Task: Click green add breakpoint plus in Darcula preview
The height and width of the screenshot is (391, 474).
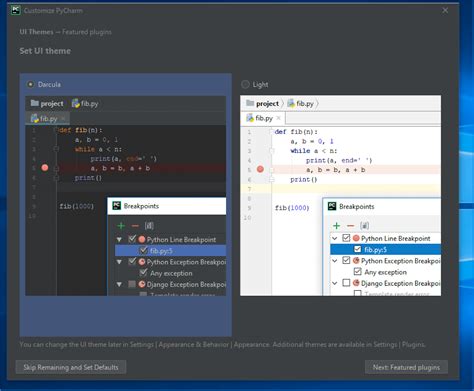Action: click(121, 226)
